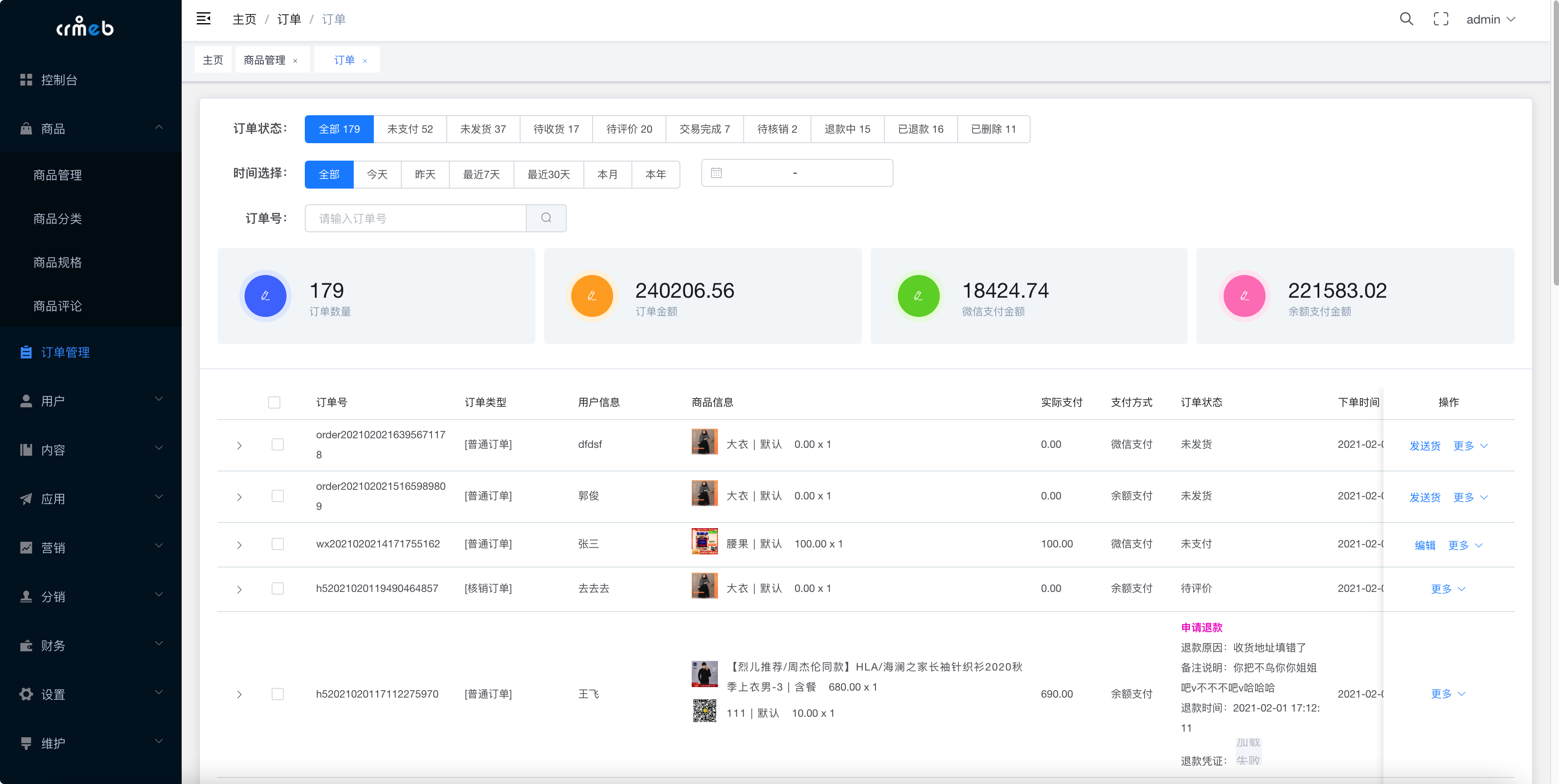Select the 最近7天 time filter
1559x784 pixels.
[x=481, y=174]
